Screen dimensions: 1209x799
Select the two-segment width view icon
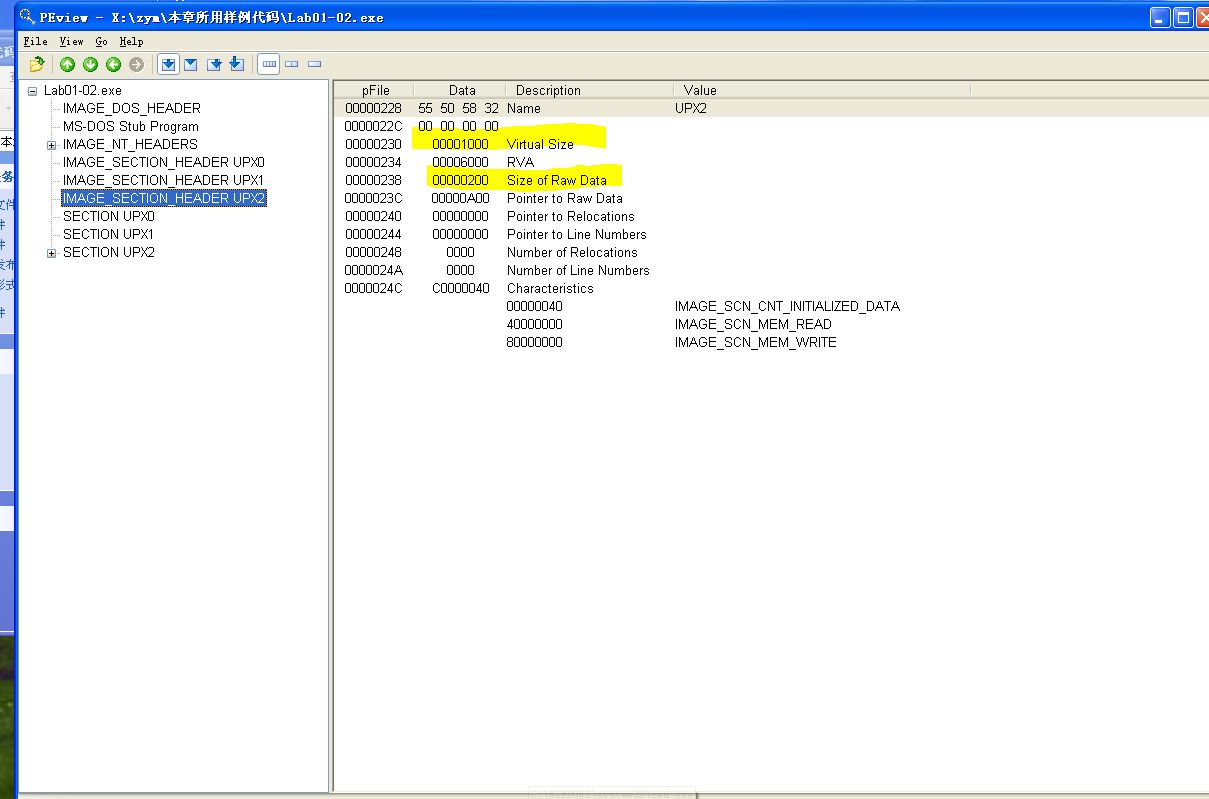pyautogui.click(x=292, y=65)
